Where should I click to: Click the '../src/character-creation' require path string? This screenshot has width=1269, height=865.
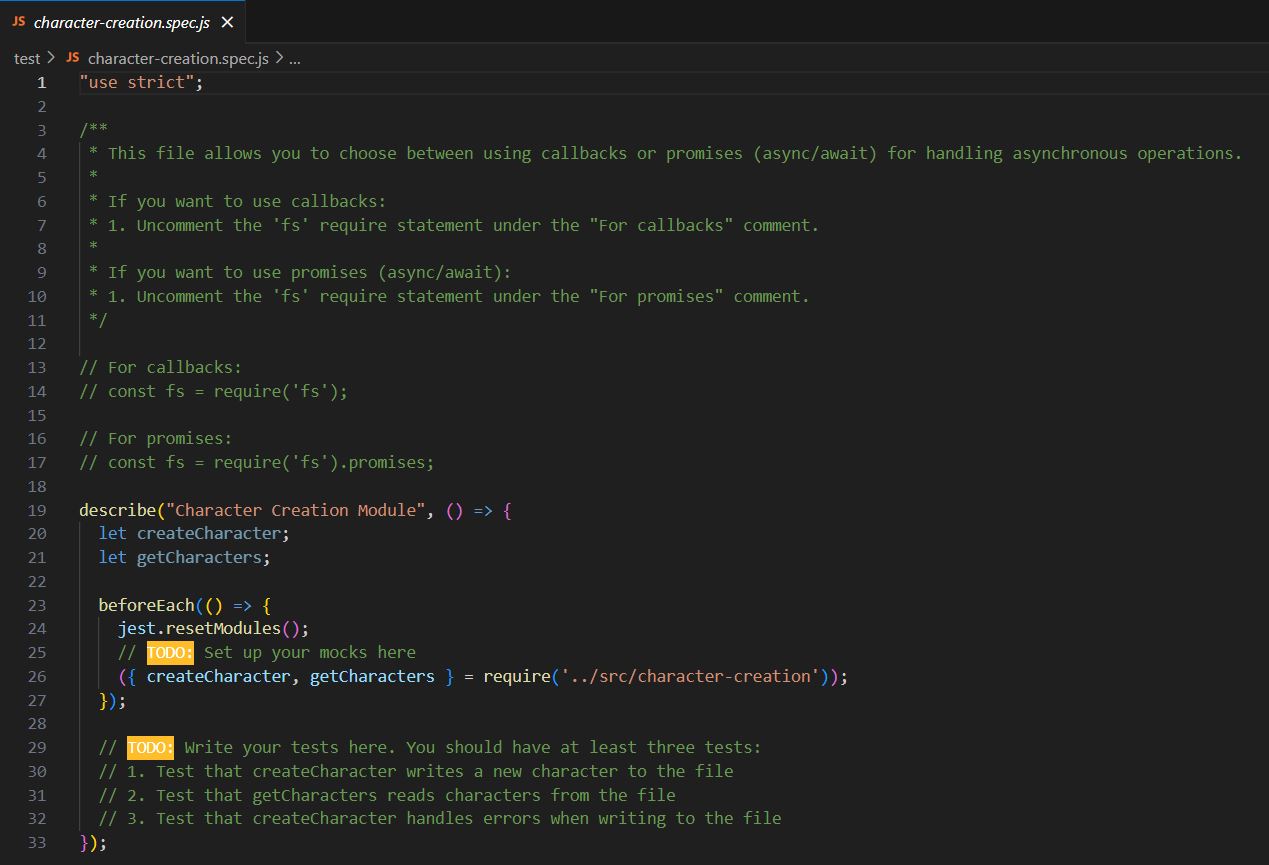click(689, 676)
